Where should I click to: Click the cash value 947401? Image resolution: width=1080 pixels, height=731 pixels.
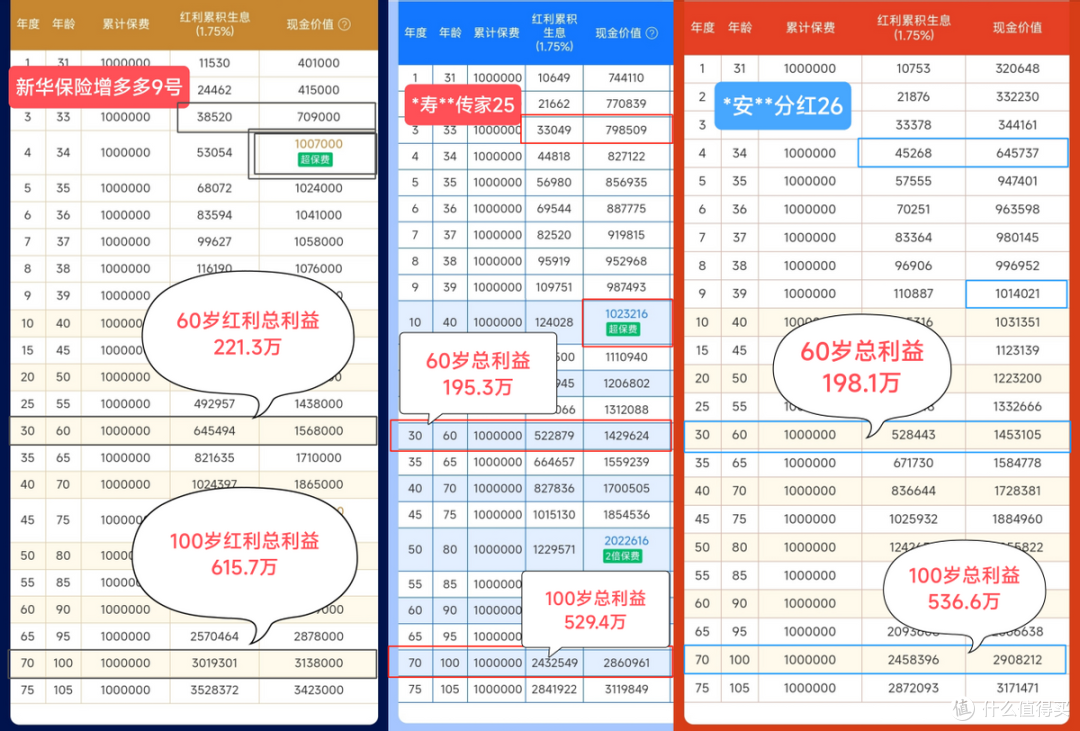(1017, 181)
